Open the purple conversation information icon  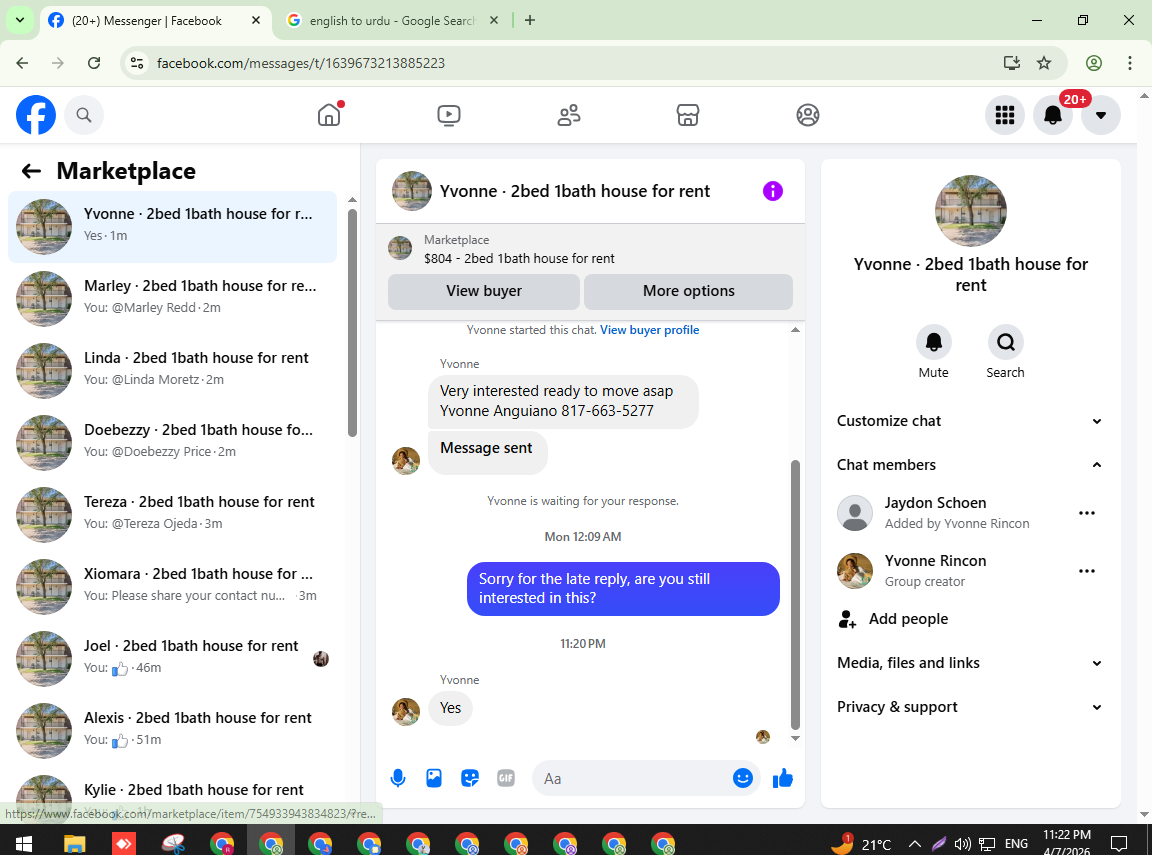[x=773, y=191]
